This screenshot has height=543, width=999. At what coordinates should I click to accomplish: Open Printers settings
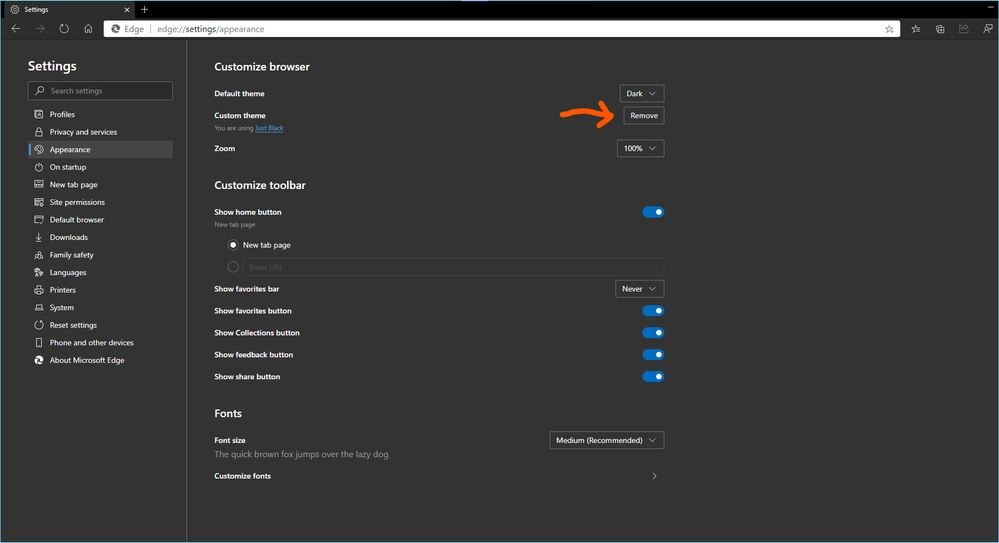point(101,289)
